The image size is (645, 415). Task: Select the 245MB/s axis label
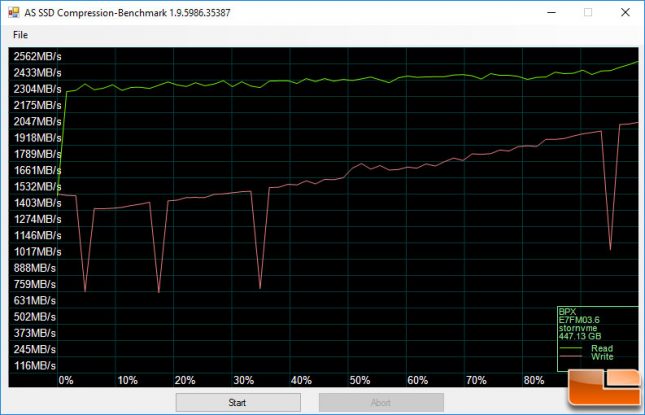point(35,349)
